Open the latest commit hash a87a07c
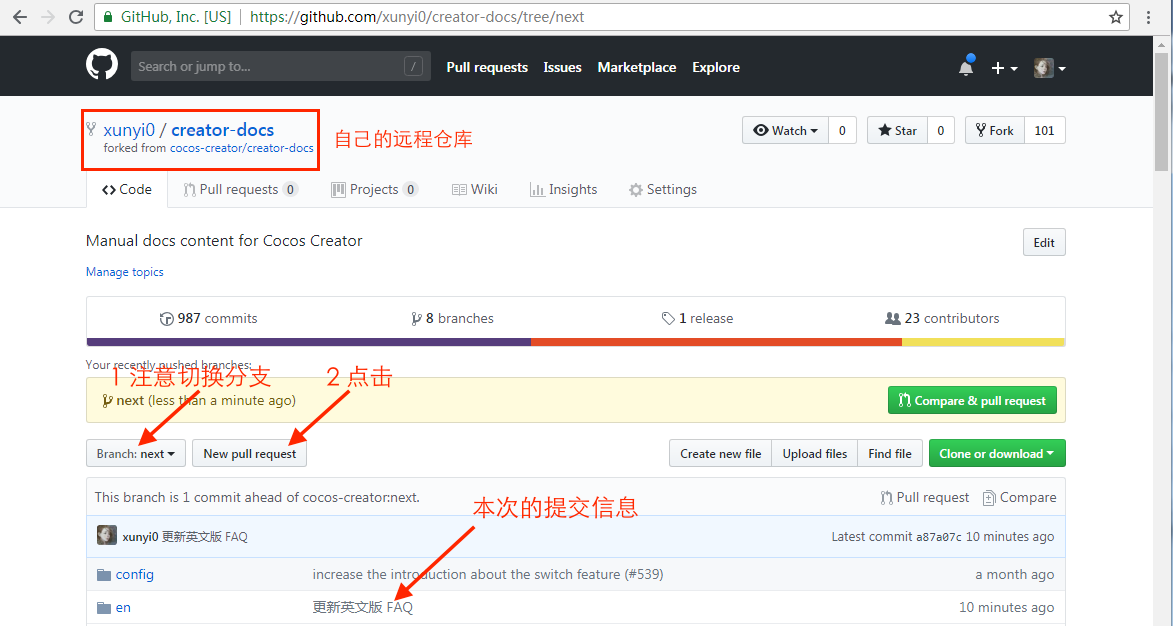1173x626 pixels. (939, 537)
